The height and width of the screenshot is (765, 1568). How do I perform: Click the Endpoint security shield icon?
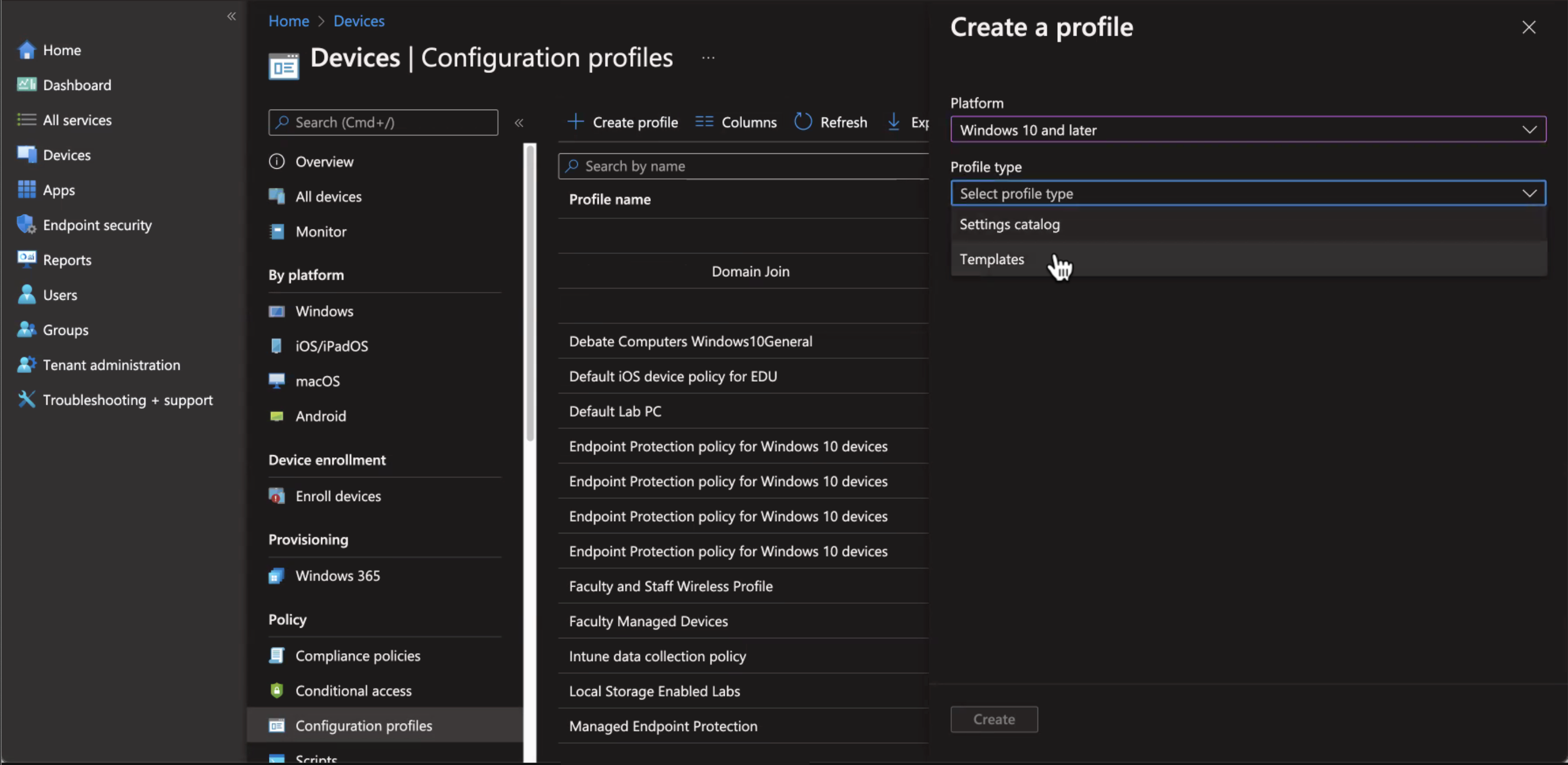point(26,225)
